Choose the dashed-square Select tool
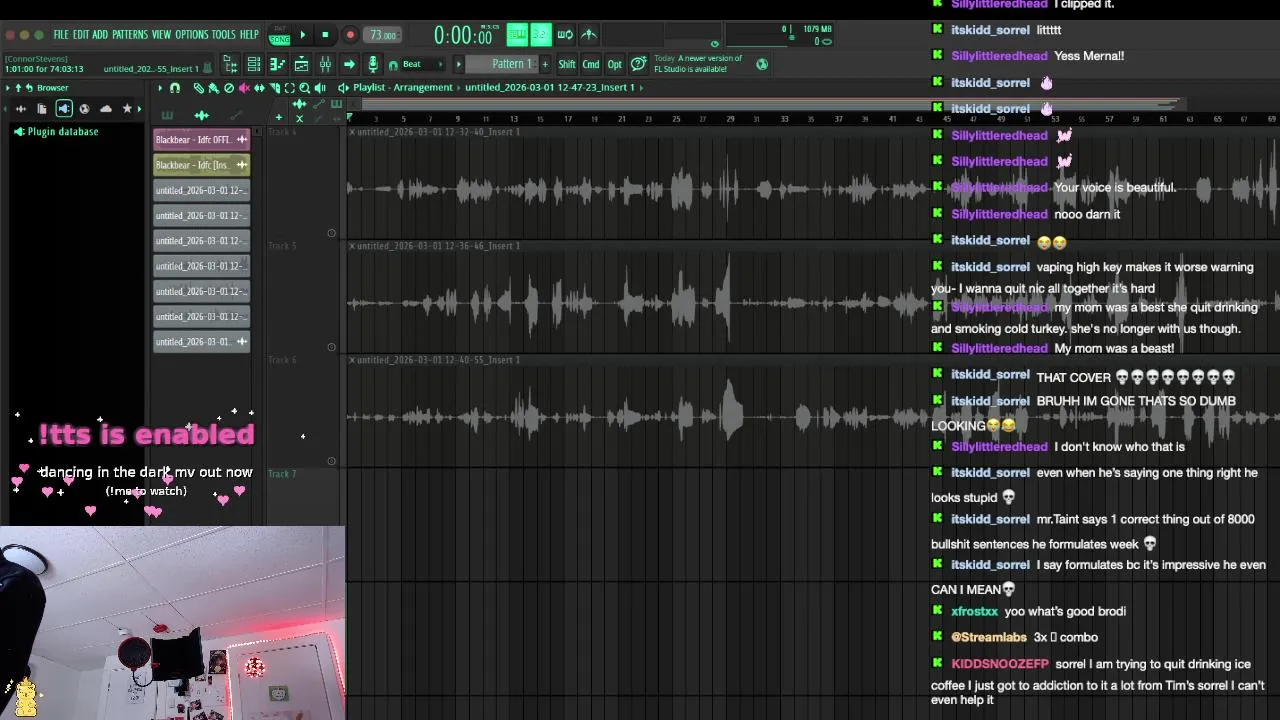 [x=289, y=87]
